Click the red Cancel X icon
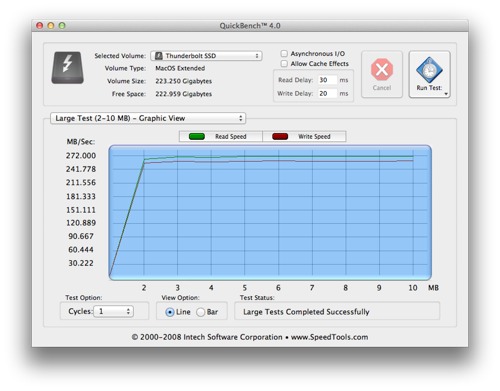Image resolution: width=500 pixels, height=391 pixels. click(x=382, y=70)
